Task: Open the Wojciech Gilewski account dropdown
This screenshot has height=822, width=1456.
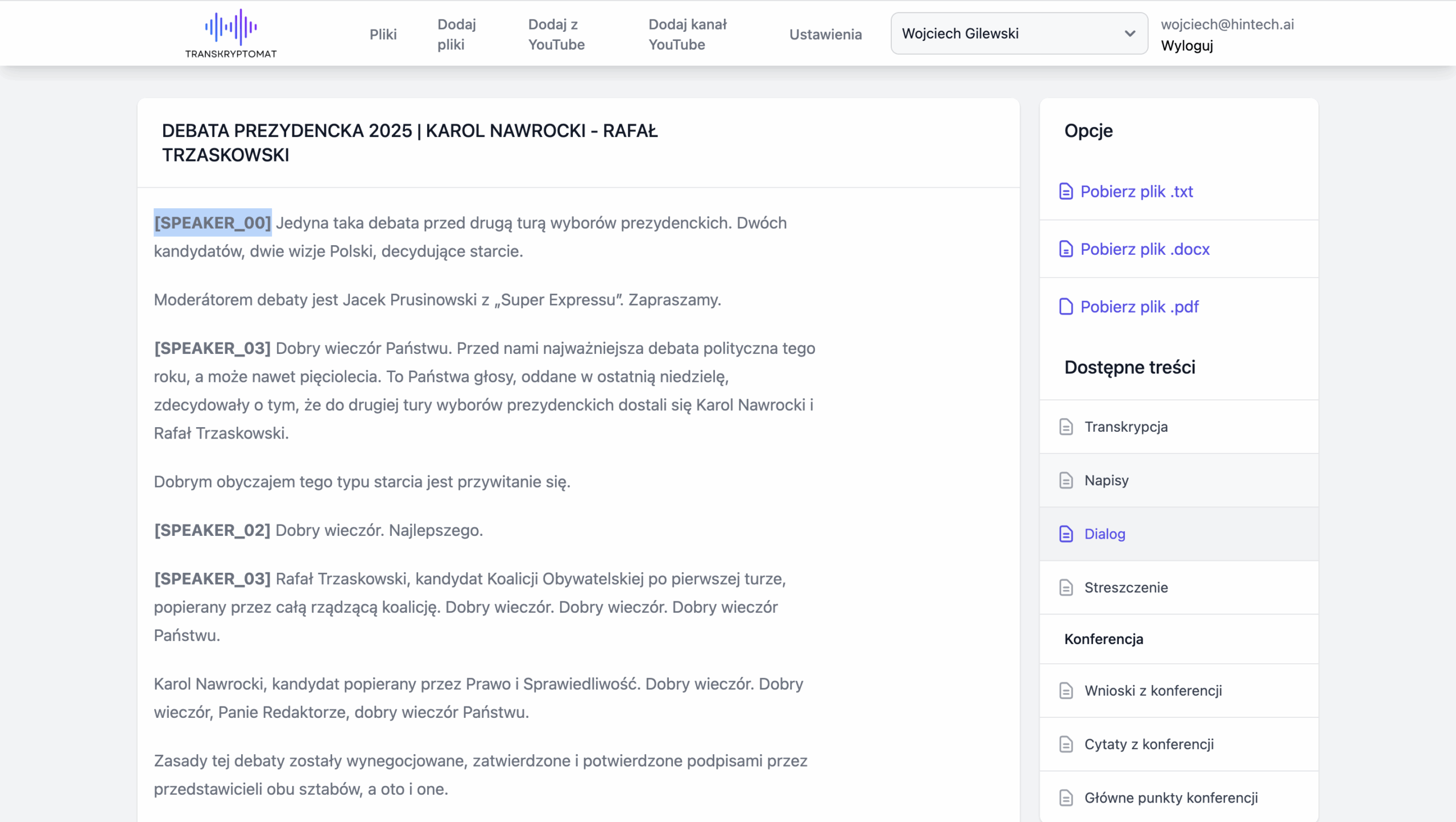Action: pyautogui.click(x=1019, y=34)
